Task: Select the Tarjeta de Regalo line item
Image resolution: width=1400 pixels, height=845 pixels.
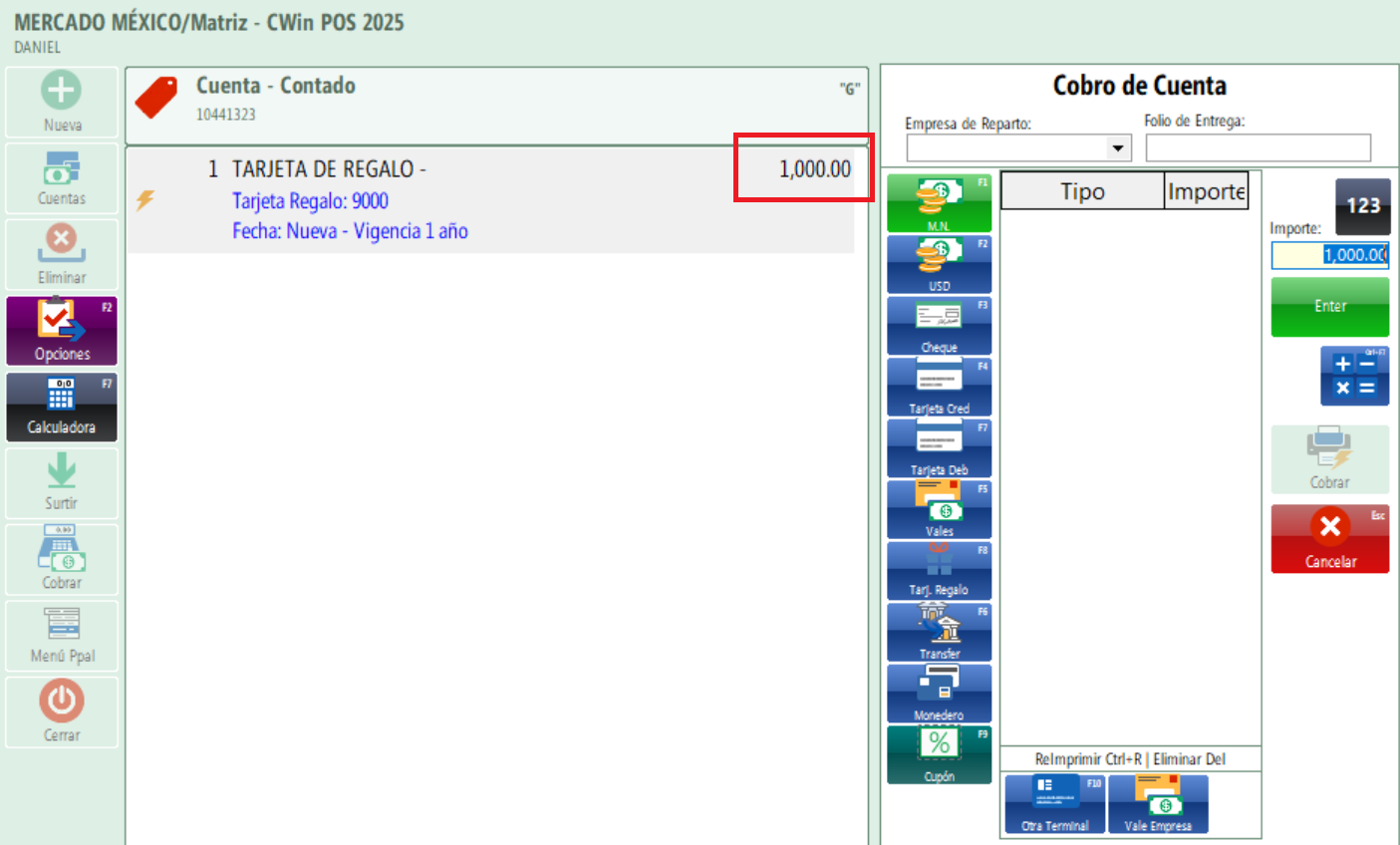Action: tap(490, 200)
